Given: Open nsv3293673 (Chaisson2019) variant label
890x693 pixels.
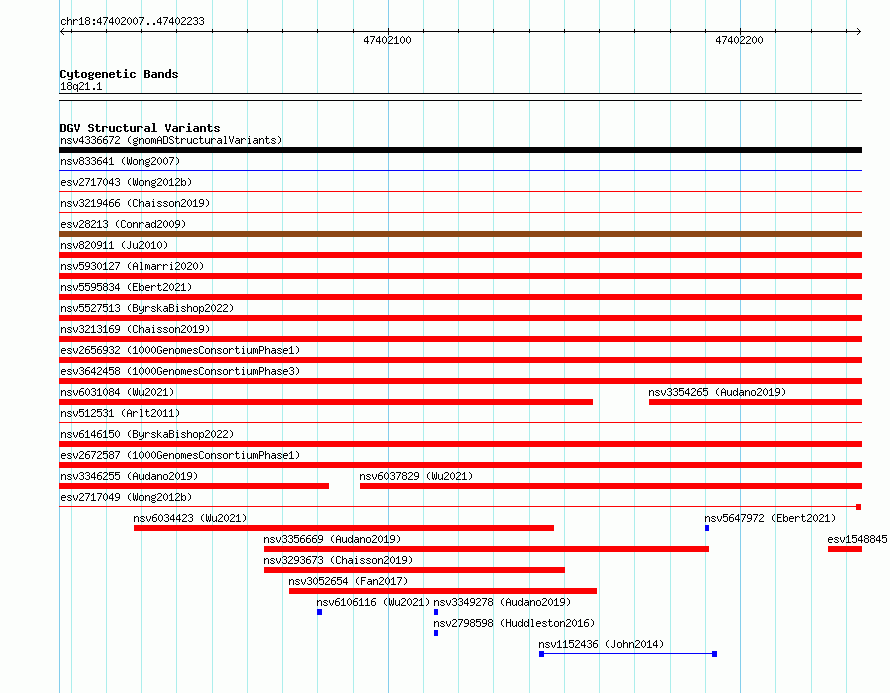Looking at the screenshot, I should pyautogui.click(x=338, y=560).
